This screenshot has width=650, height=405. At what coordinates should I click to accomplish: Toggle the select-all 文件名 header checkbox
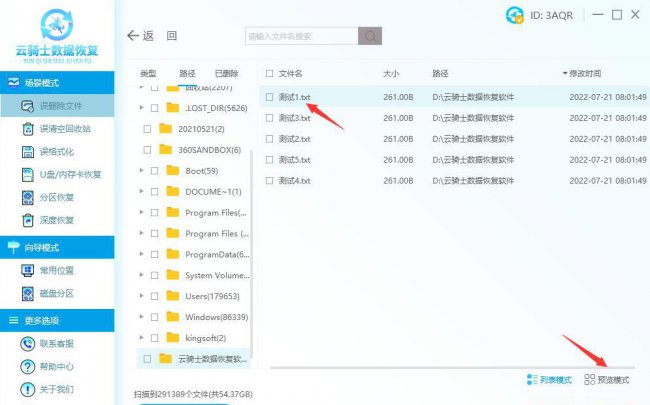click(x=269, y=73)
